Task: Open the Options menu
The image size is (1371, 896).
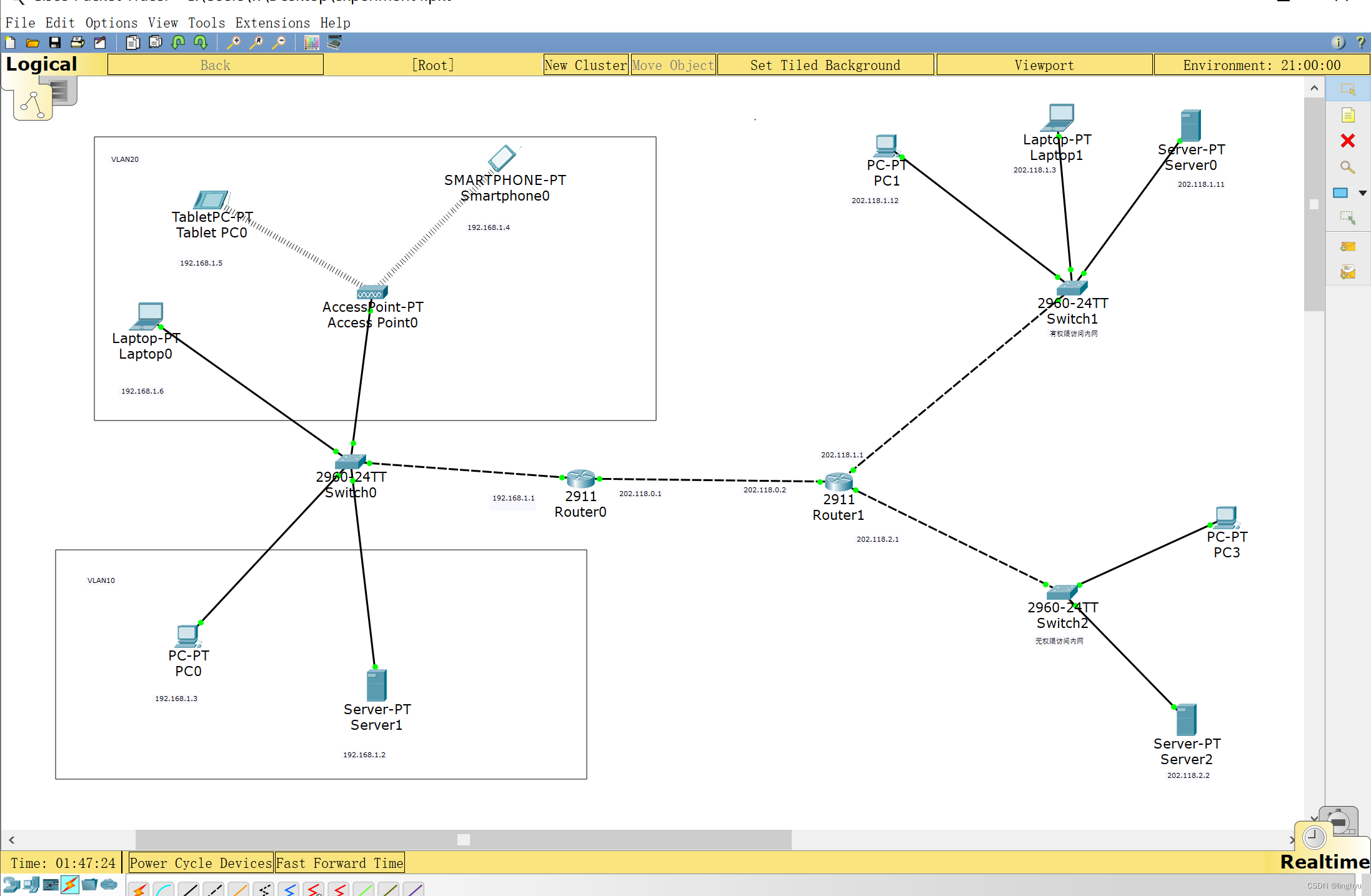Action: (x=111, y=23)
